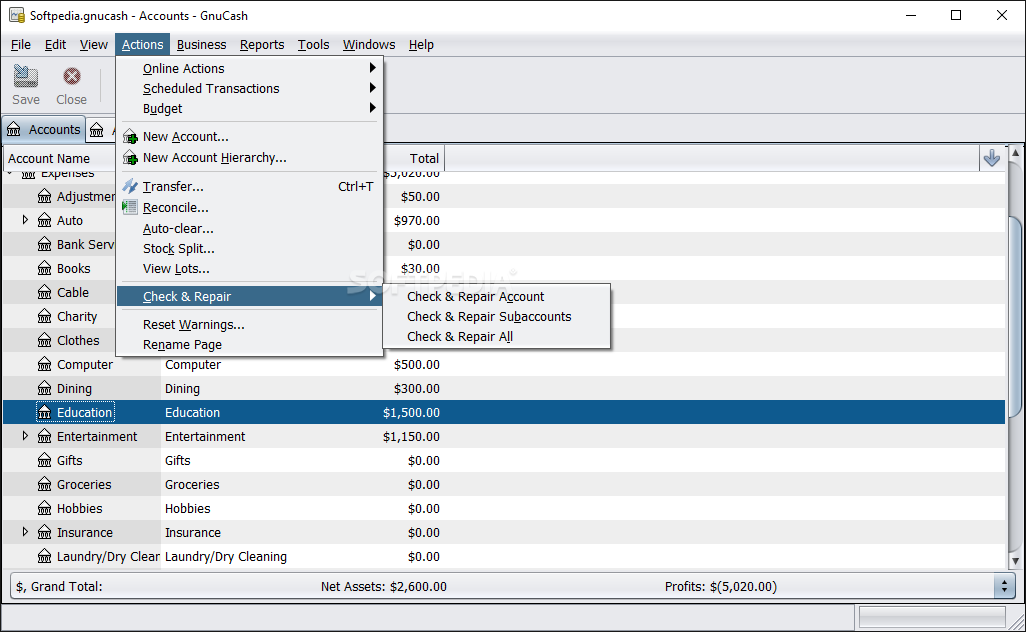The width and height of the screenshot is (1026, 632).
Task: Choose Check & Repair All
Action: click(x=497, y=337)
